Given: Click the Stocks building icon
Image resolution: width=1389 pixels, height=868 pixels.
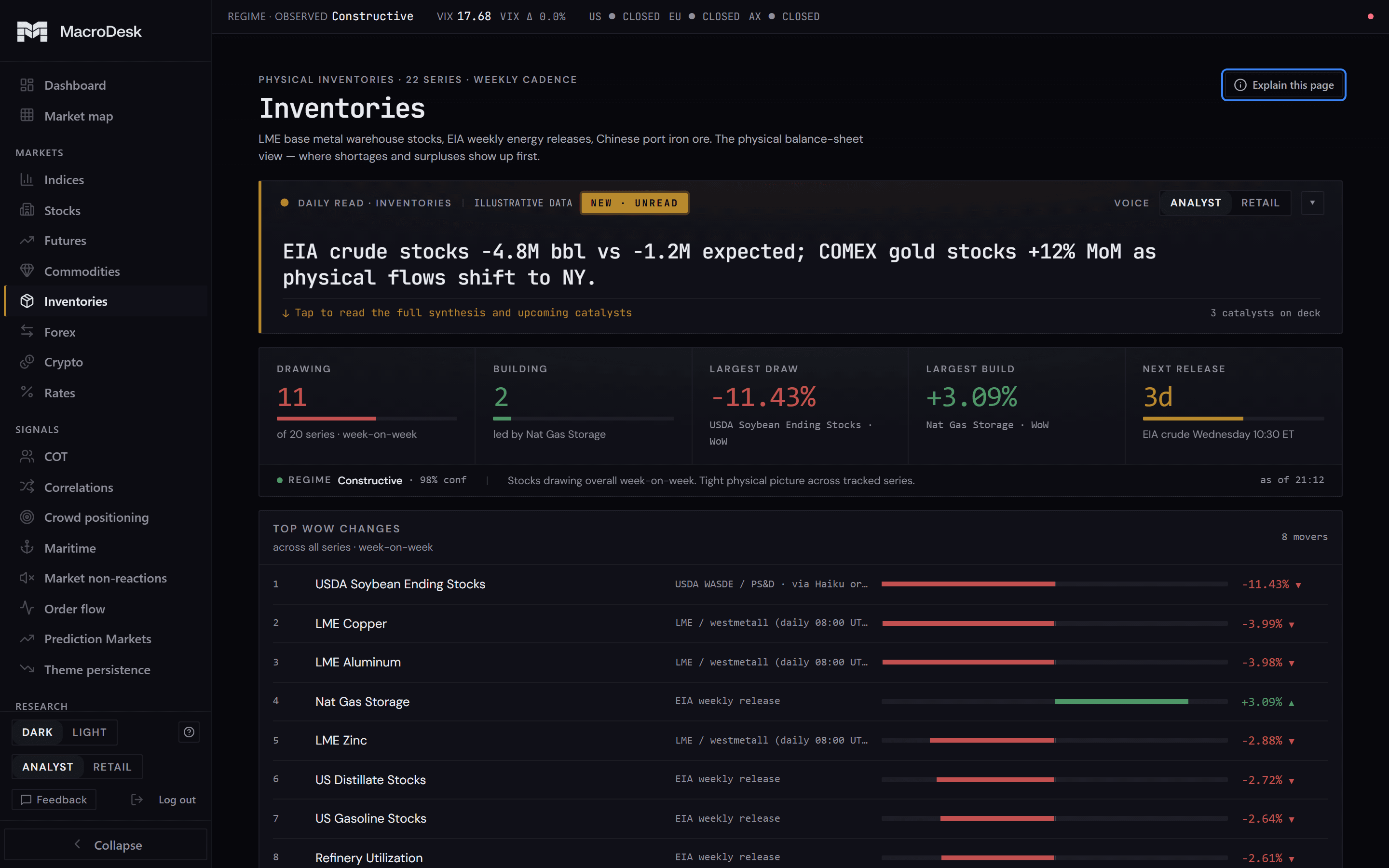Looking at the screenshot, I should [27, 210].
